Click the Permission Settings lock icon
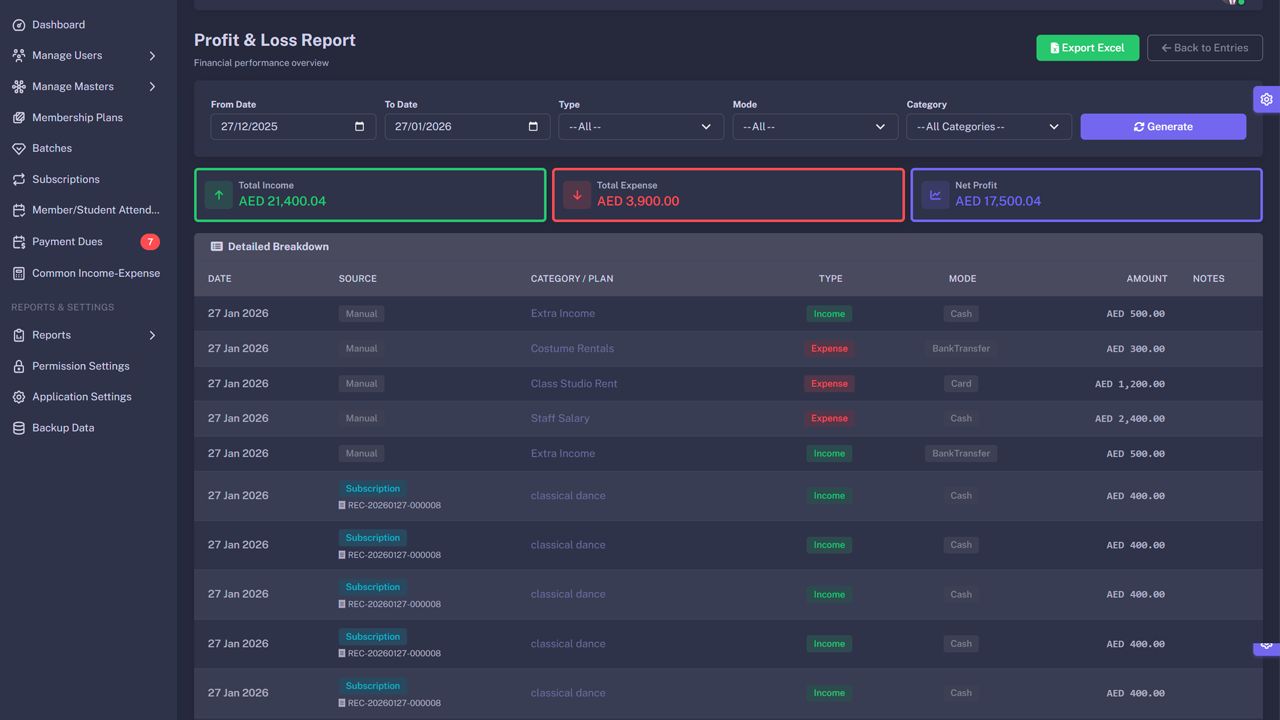Screen dimensions: 1280x720 [x=19, y=367]
